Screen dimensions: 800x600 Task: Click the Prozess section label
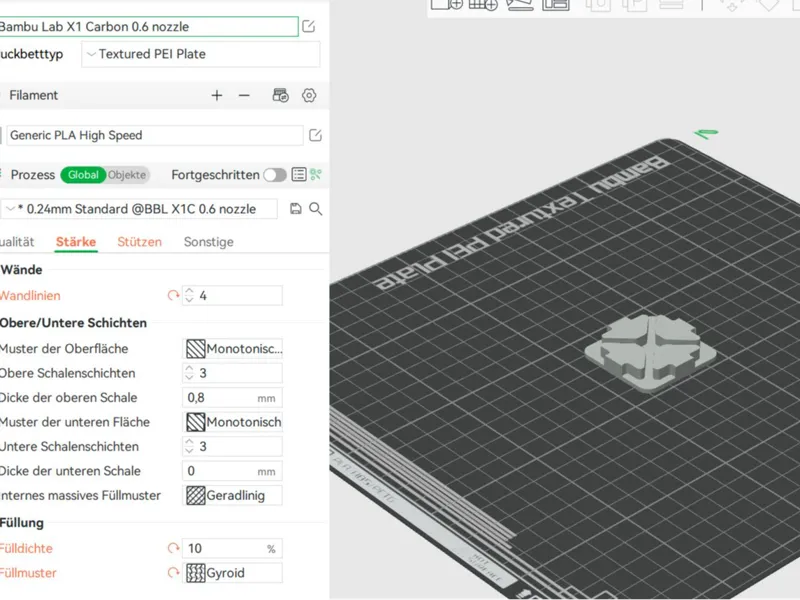[x=33, y=174]
